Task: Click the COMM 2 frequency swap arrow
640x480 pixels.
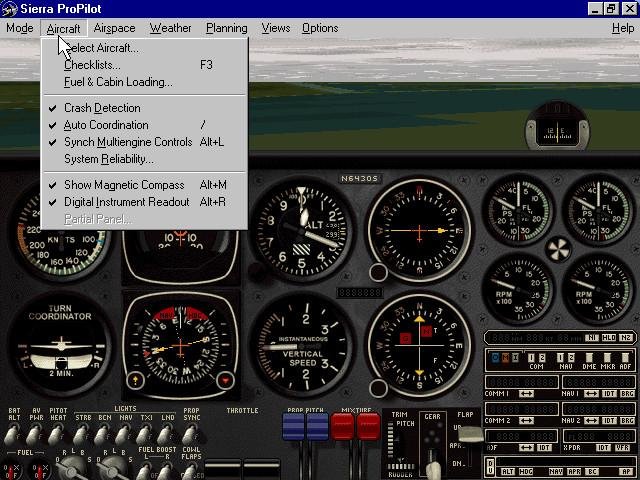Action: (x=527, y=420)
